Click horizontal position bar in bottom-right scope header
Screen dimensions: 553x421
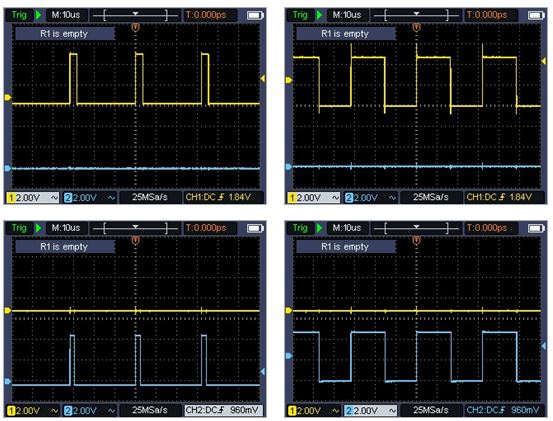click(417, 228)
